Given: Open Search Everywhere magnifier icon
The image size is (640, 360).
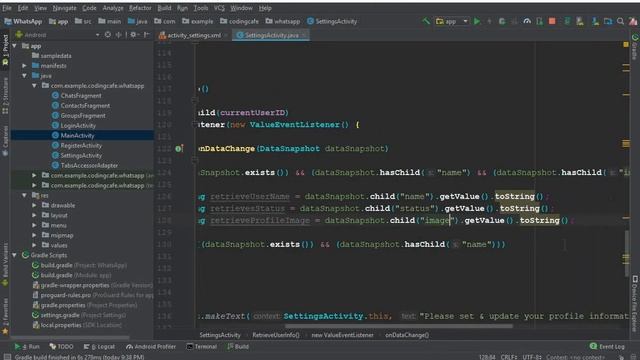Looking at the screenshot, I should coord(620,21).
